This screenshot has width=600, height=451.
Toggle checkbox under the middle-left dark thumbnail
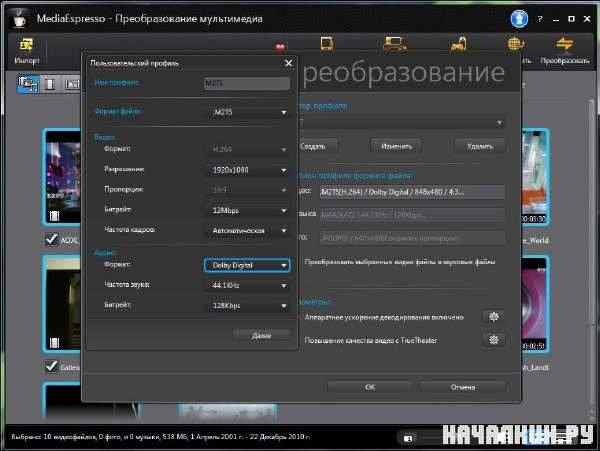click(x=51, y=366)
